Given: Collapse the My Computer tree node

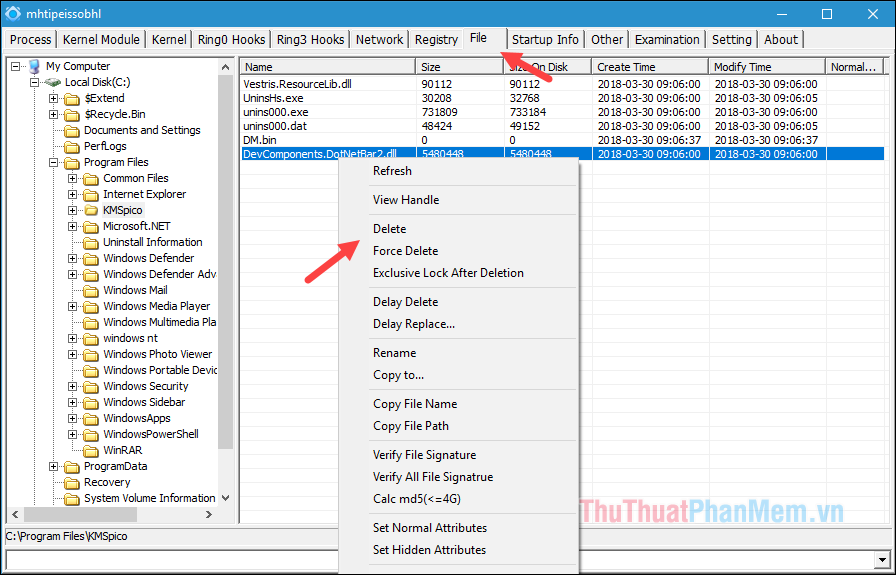Looking at the screenshot, I should pos(15,66).
